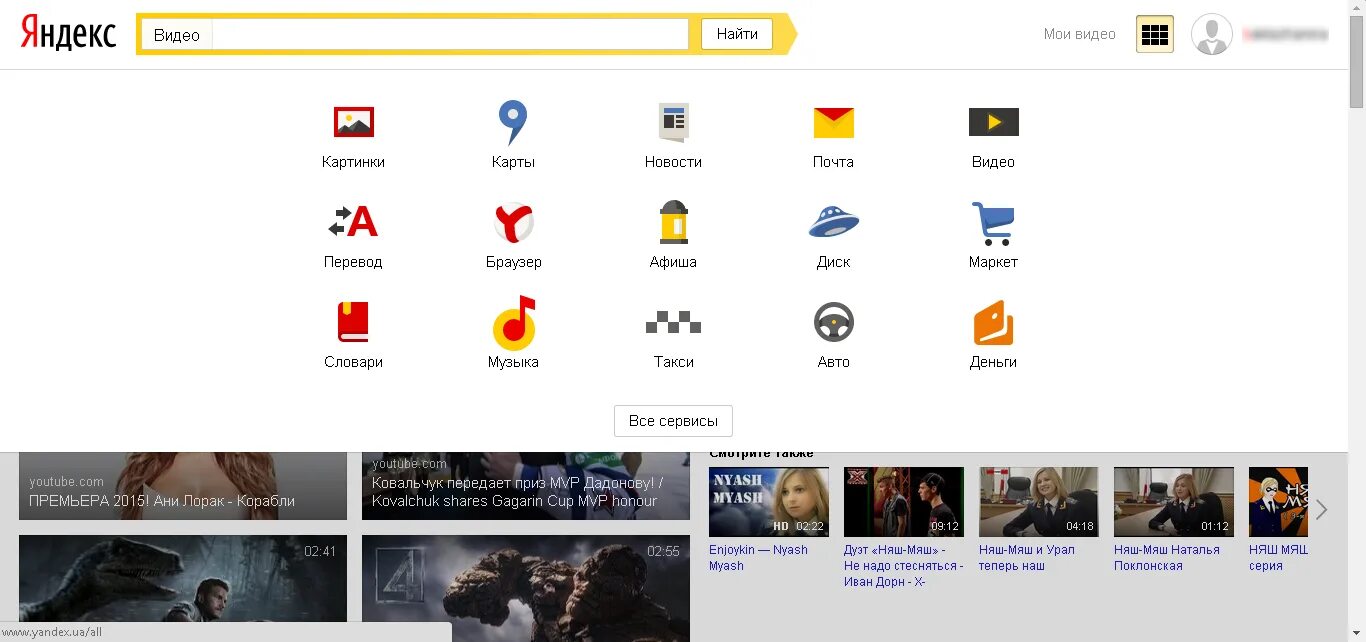Open the Музыка note icon

coord(513,322)
